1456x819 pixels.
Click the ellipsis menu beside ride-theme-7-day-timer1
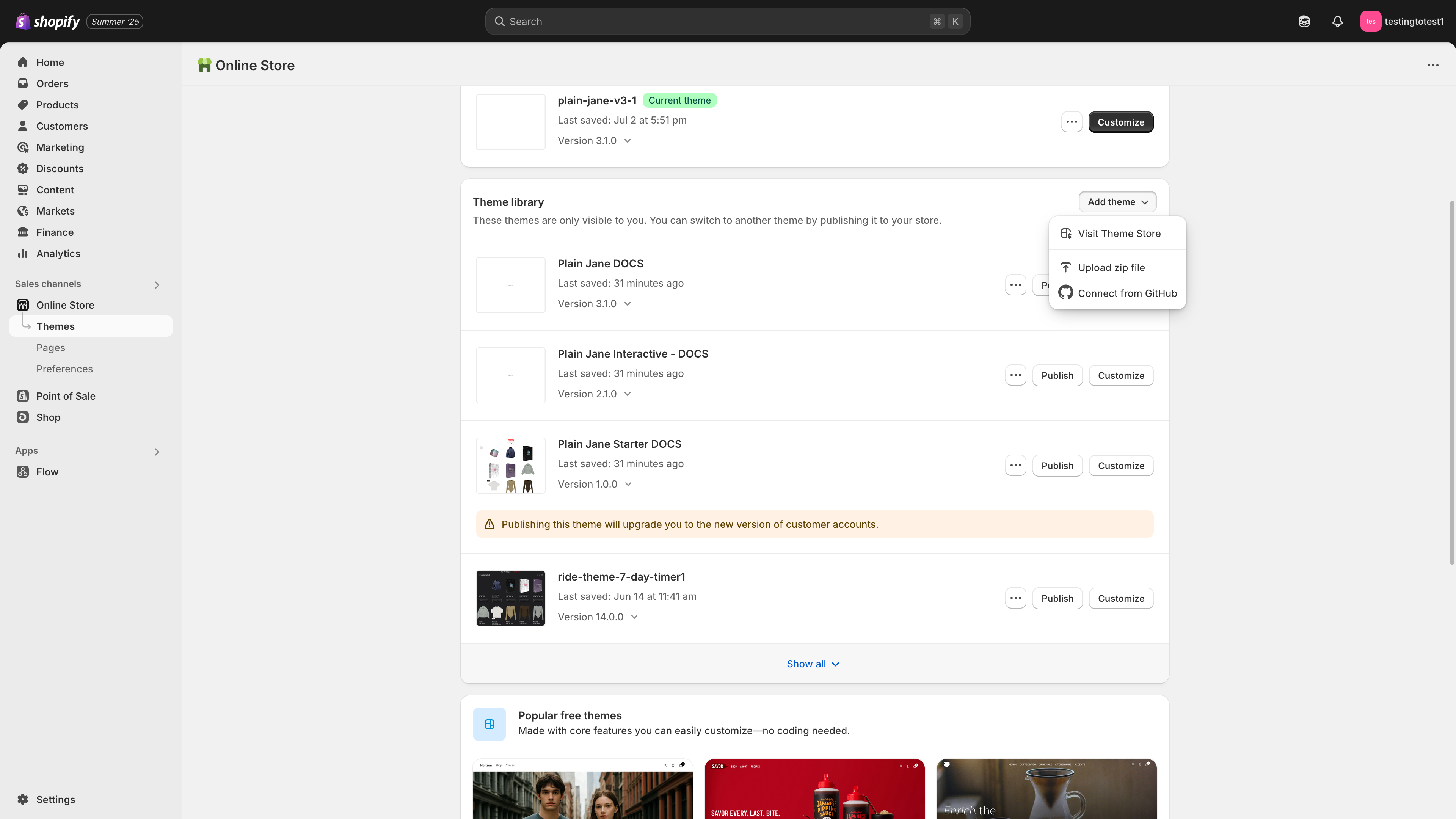(x=1015, y=598)
